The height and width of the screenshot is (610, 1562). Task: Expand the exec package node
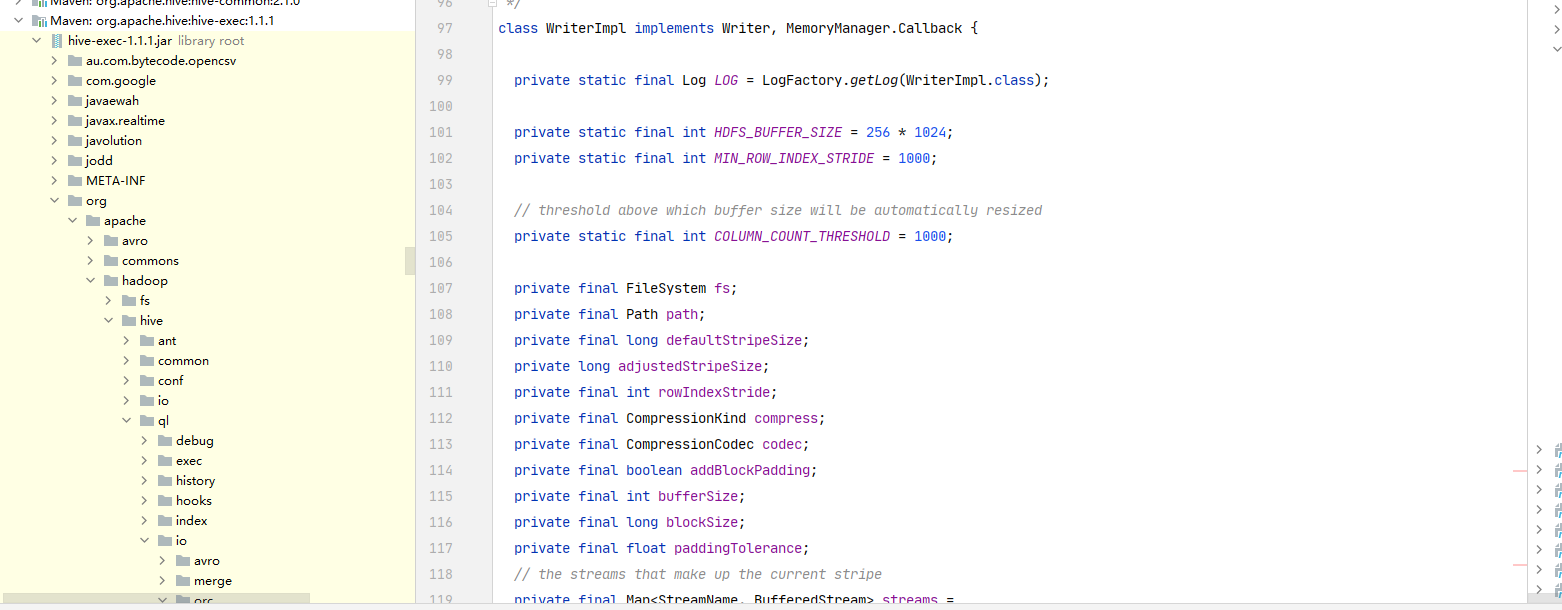point(145,460)
